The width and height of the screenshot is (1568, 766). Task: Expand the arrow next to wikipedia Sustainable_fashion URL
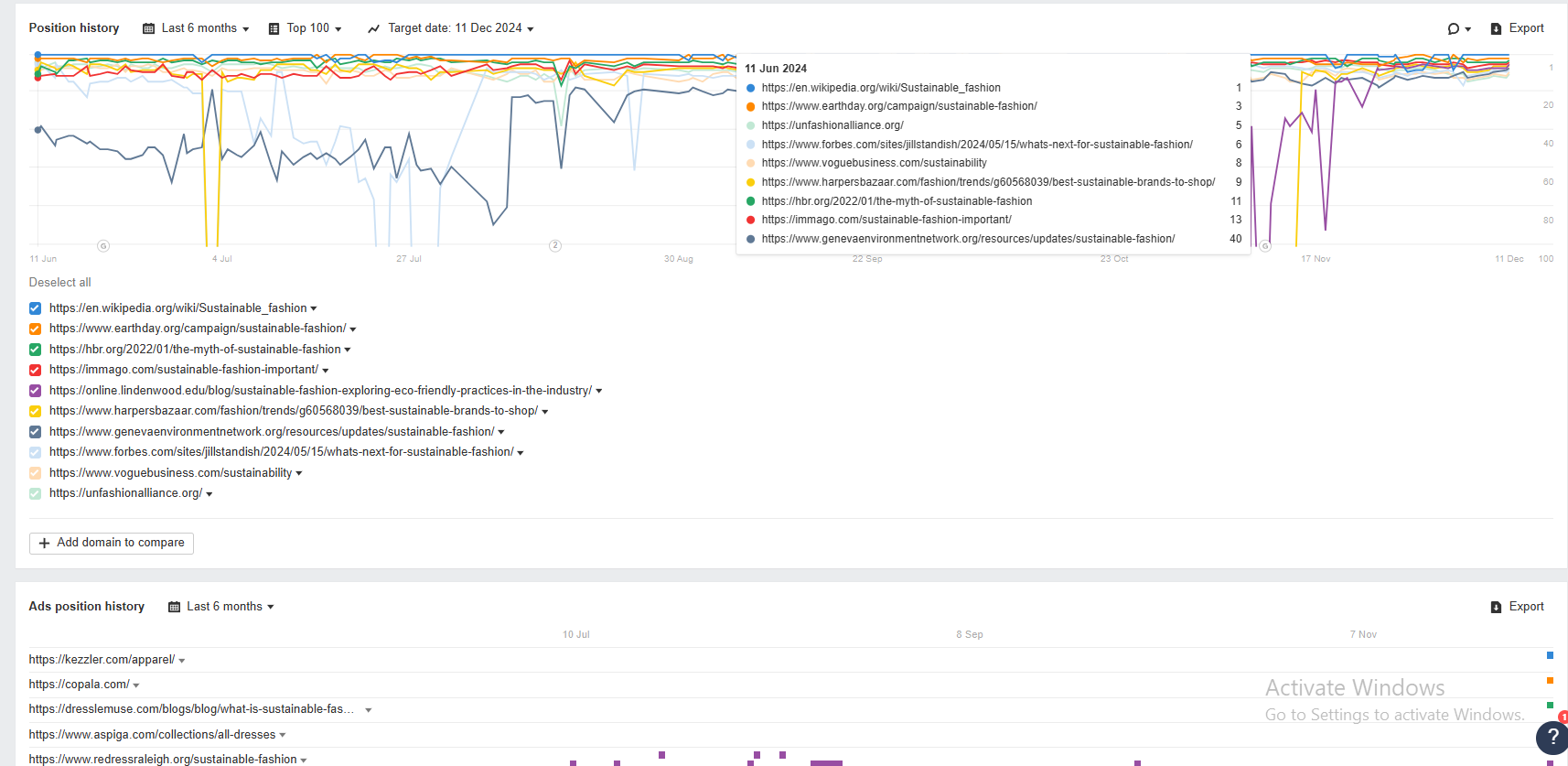click(x=314, y=309)
